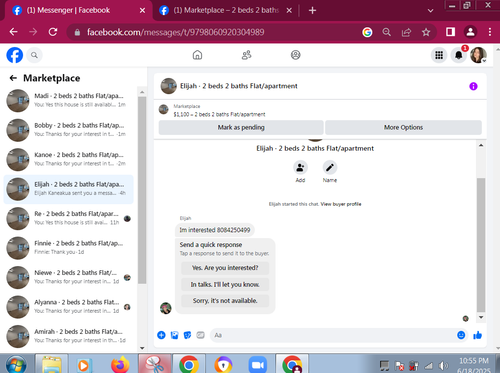Open the Re - 2 beds conversation
500x373 pixels.
[69, 218]
